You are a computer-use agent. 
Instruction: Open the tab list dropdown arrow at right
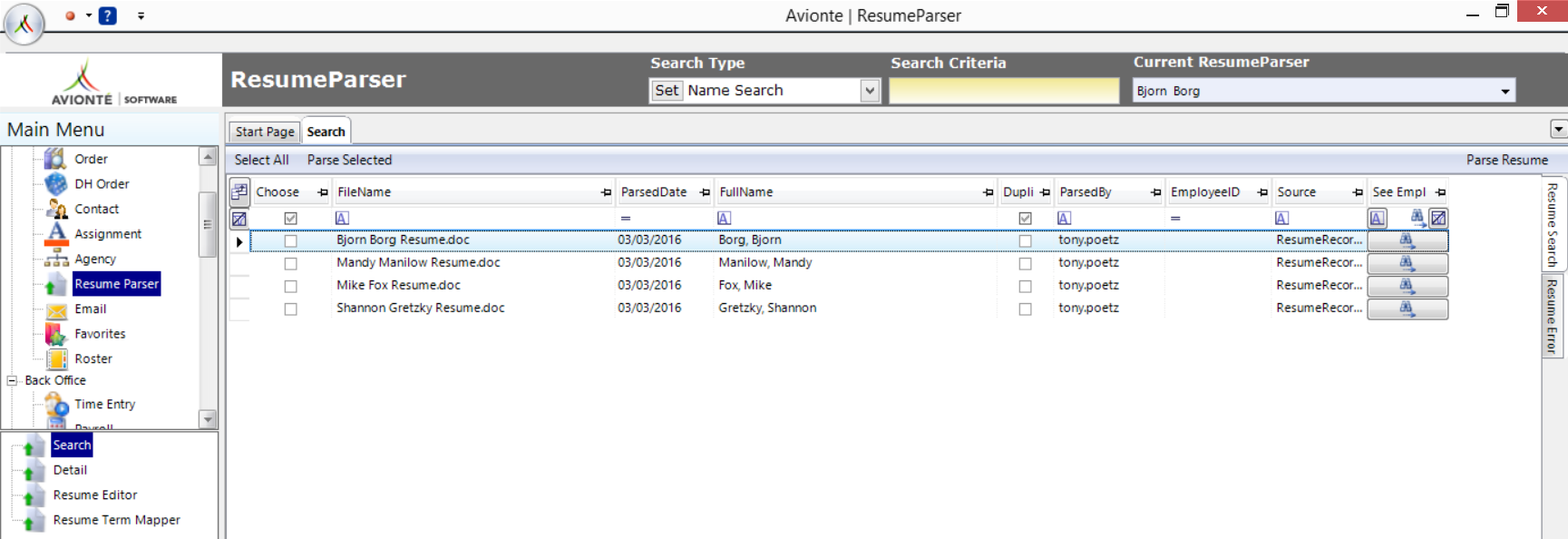[1559, 130]
